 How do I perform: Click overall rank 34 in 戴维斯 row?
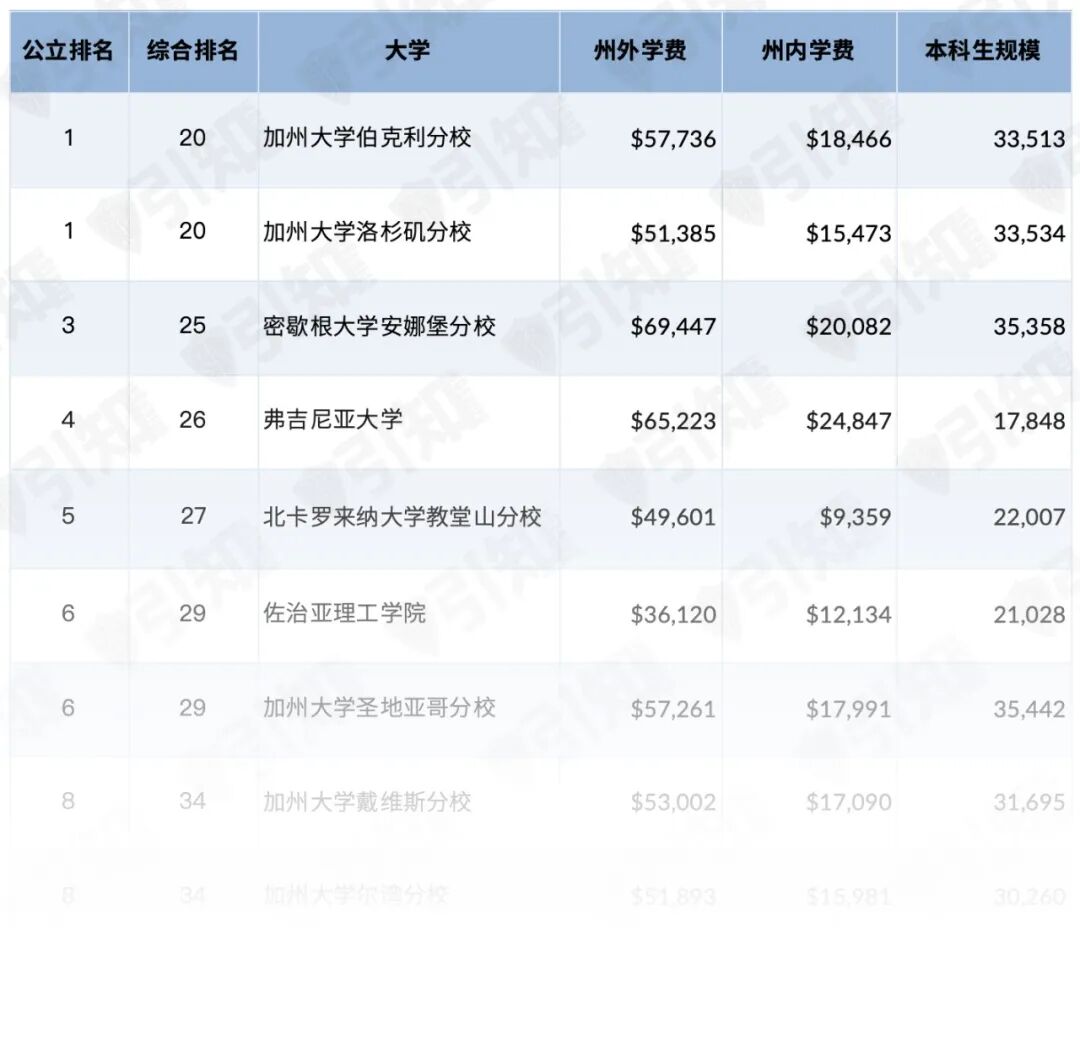click(x=193, y=801)
